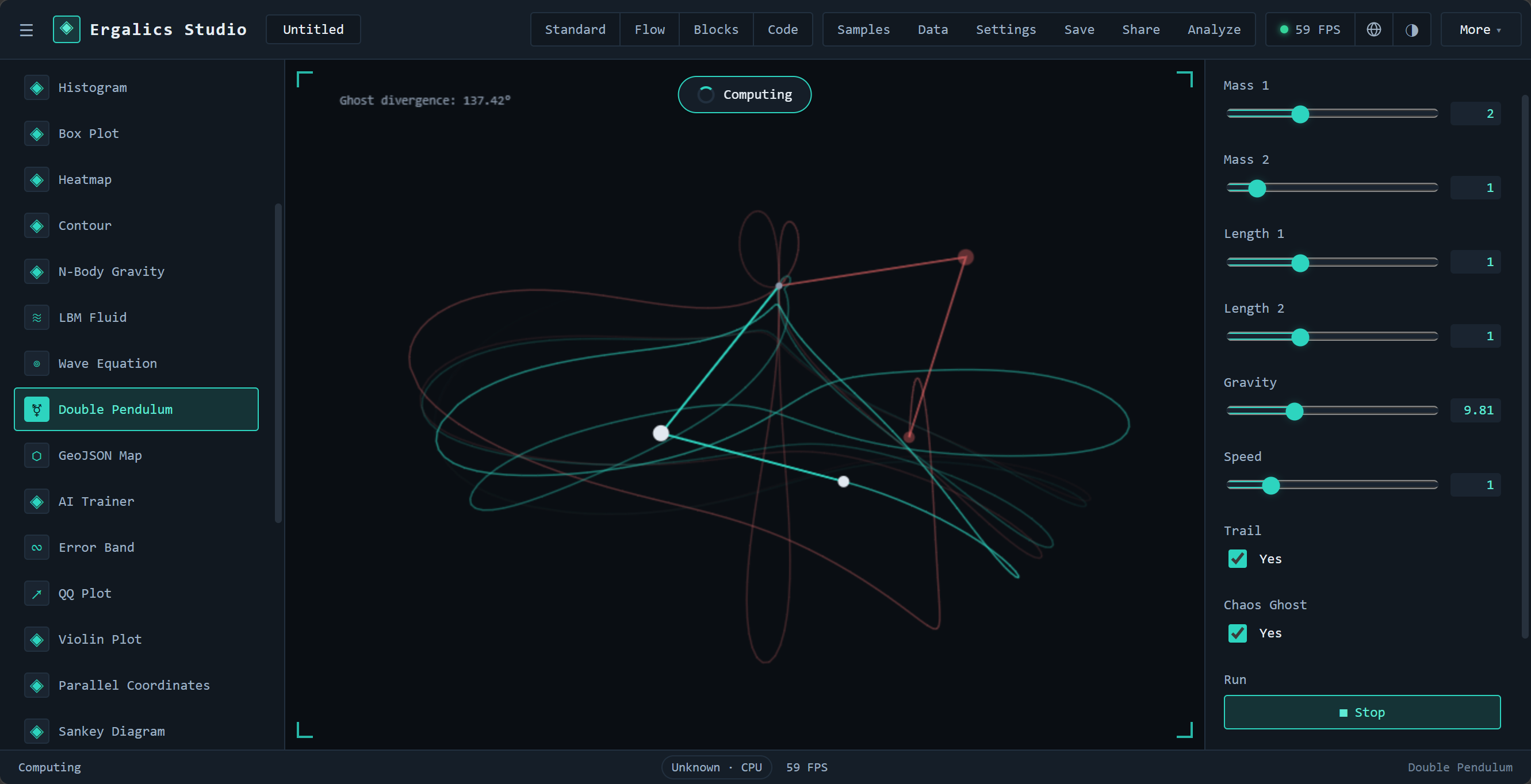Screen dimensions: 1531x784
Task: Switch to Blocks mode tab
Action: tap(715, 30)
